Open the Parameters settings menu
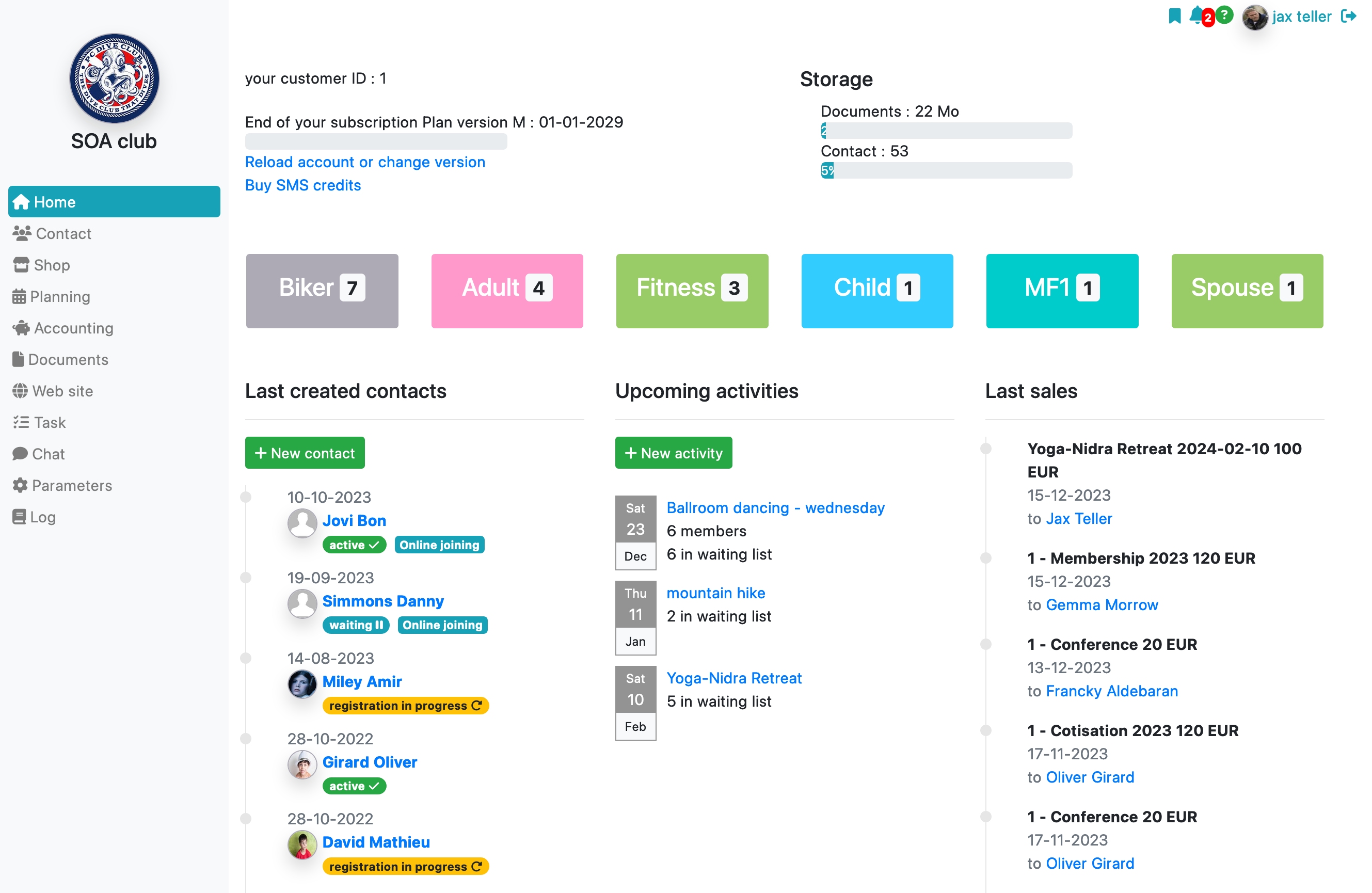Image resolution: width=1372 pixels, height=893 pixels. coord(71,485)
